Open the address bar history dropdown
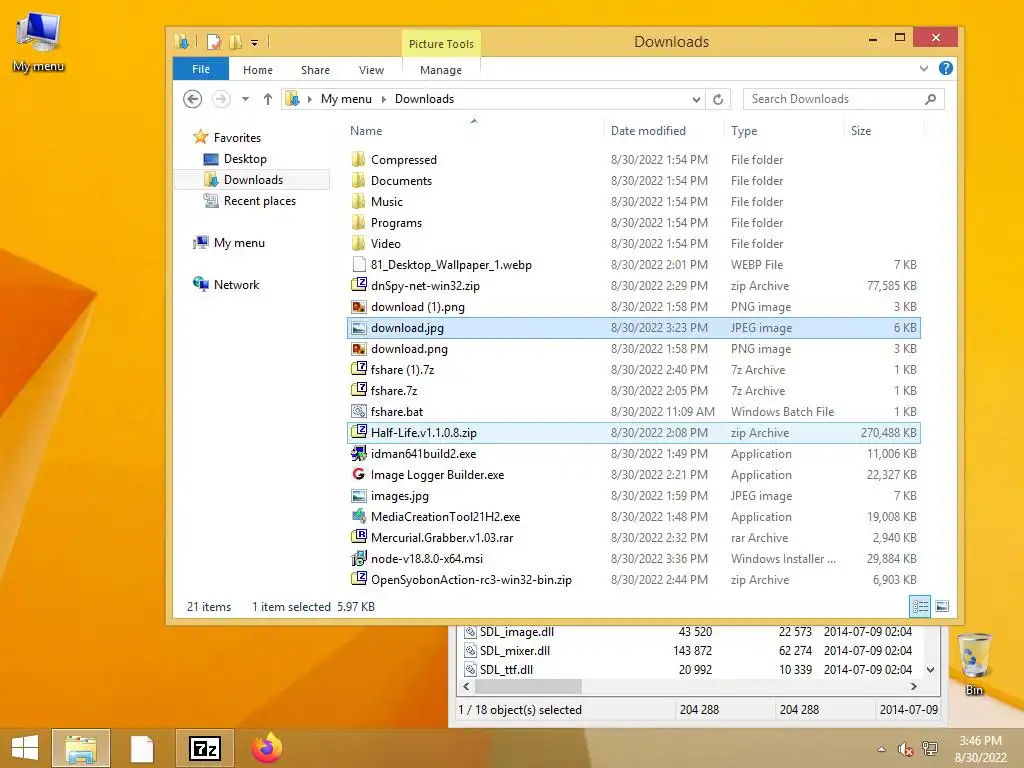1024x768 pixels. point(696,99)
